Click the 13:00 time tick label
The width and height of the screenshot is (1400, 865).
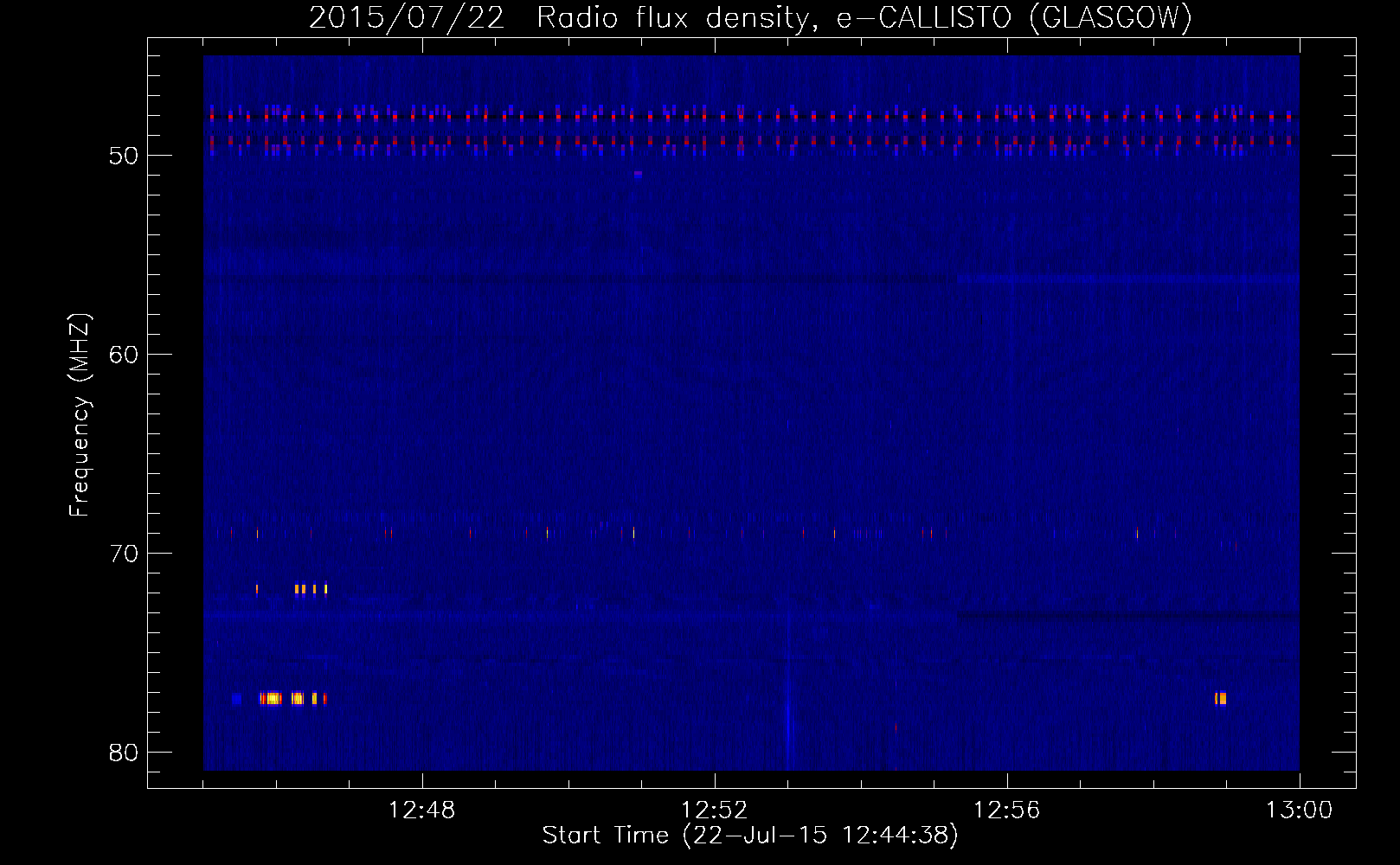(x=1300, y=811)
